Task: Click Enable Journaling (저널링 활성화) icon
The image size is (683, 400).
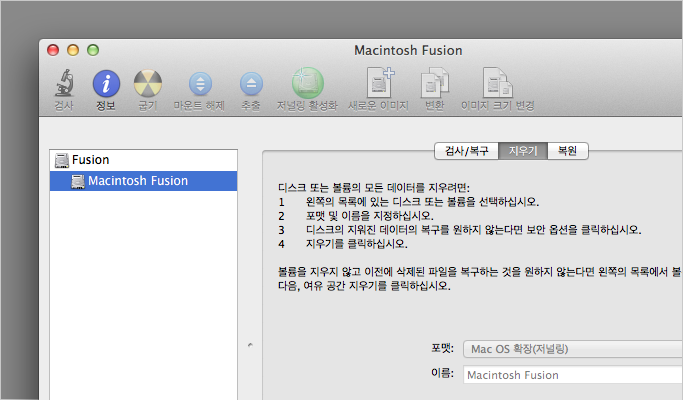Action: pos(308,83)
